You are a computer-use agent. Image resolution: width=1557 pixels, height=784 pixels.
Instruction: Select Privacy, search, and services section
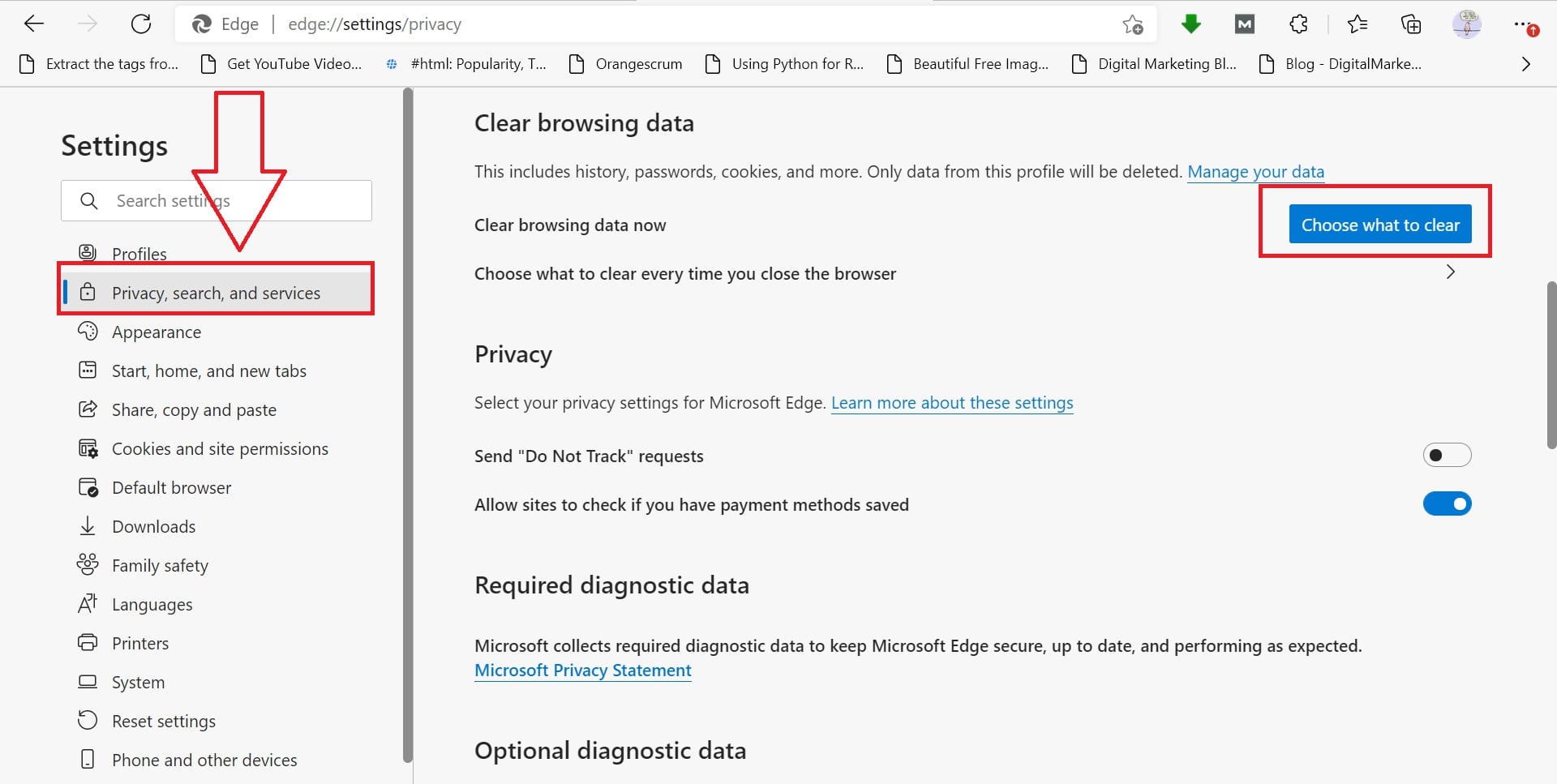pyautogui.click(x=216, y=293)
